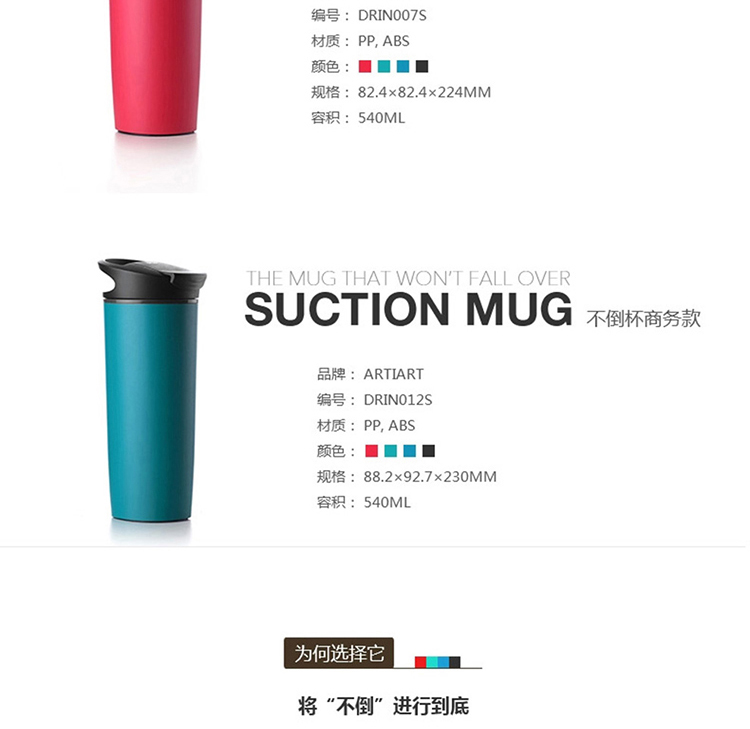This screenshot has width=750, height=729.
Task: Select the teal swatch for DRIN007S
Action: [x=384, y=66]
